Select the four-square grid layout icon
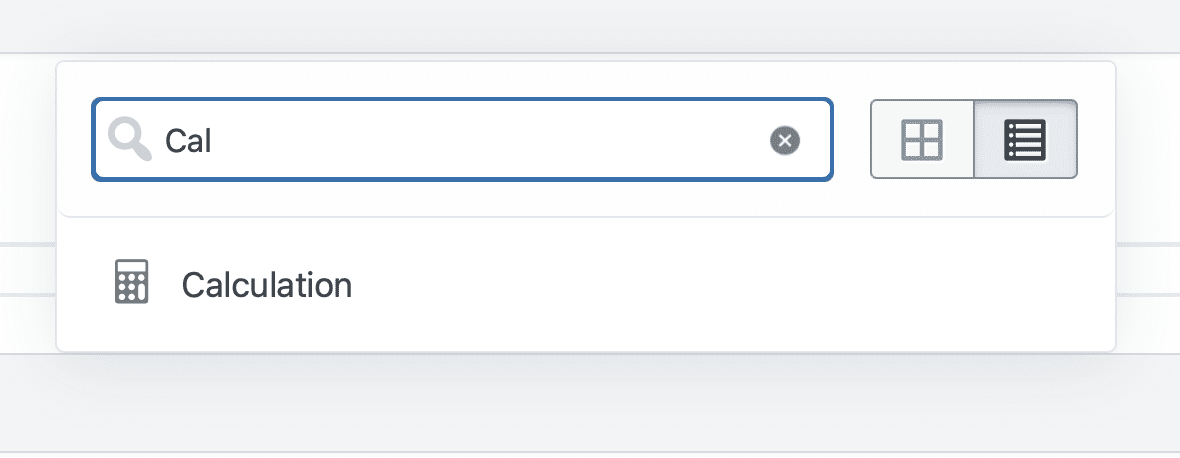1180x458 pixels. (x=922, y=140)
